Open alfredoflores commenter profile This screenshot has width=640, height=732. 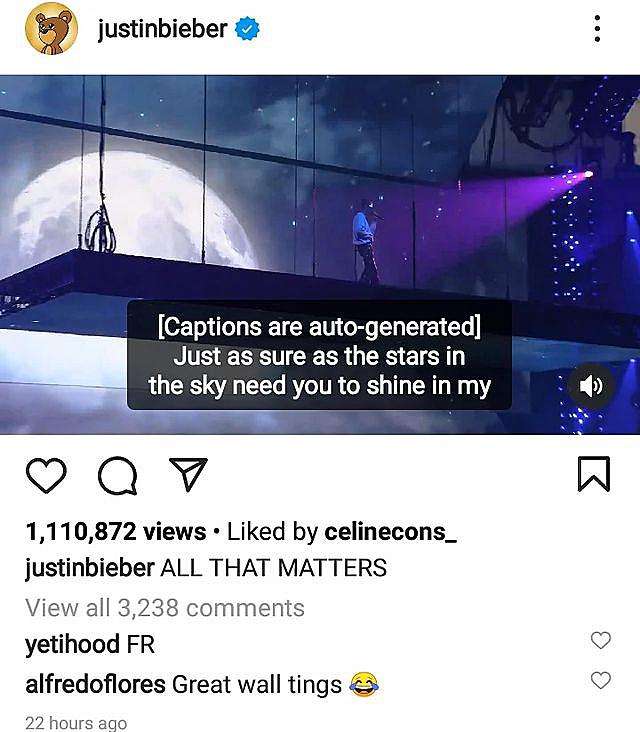96,685
